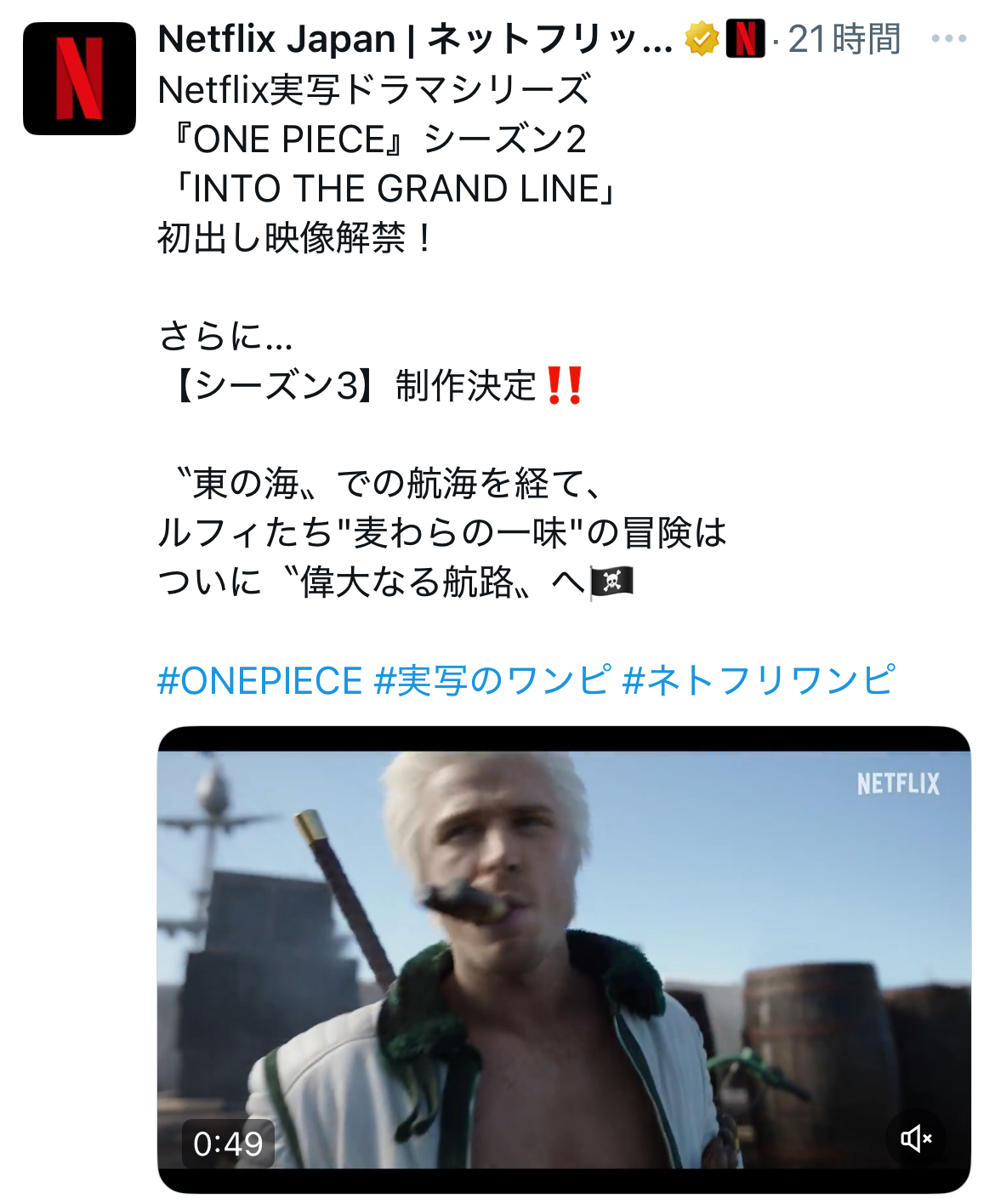Screen dimensions: 995x1204
Task: Open the #ネトフリワンピ hashtag
Action: click(759, 681)
